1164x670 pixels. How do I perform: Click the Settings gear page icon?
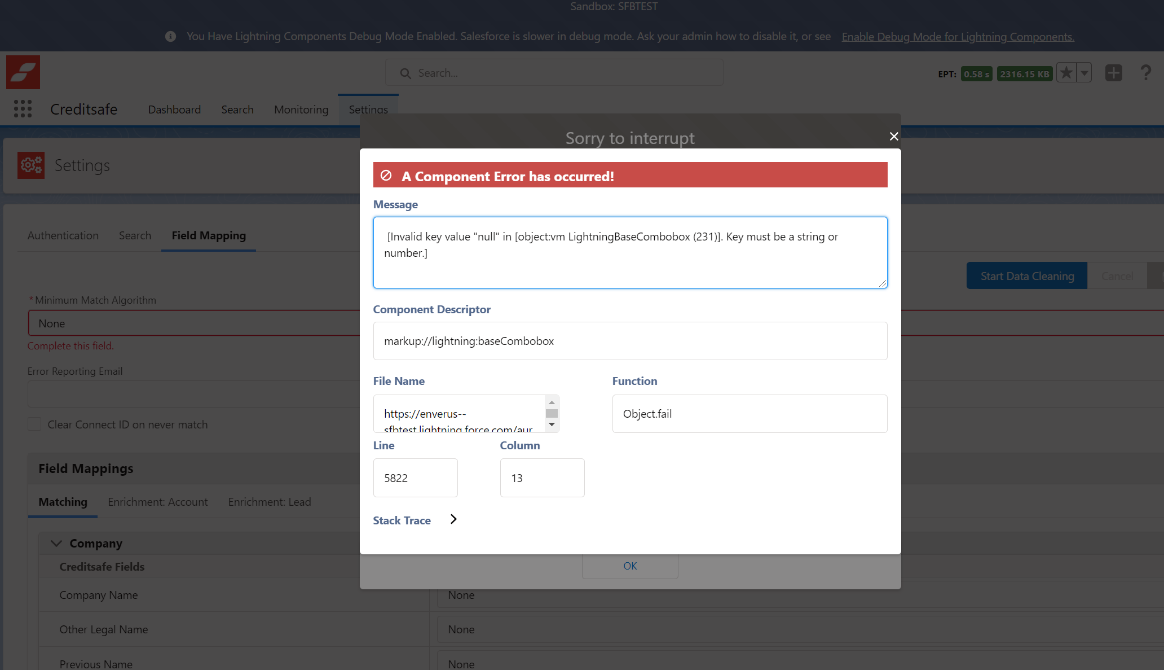[30, 165]
